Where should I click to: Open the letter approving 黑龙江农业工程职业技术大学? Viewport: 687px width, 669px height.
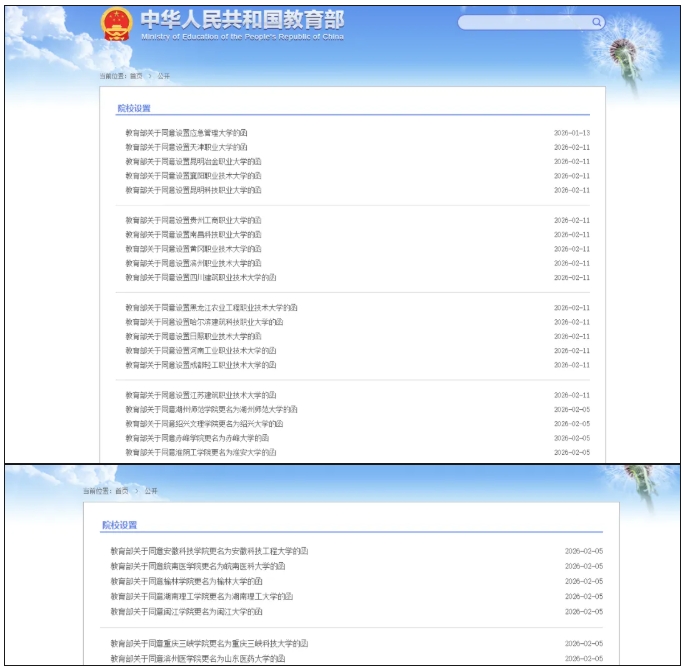(x=211, y=308)
